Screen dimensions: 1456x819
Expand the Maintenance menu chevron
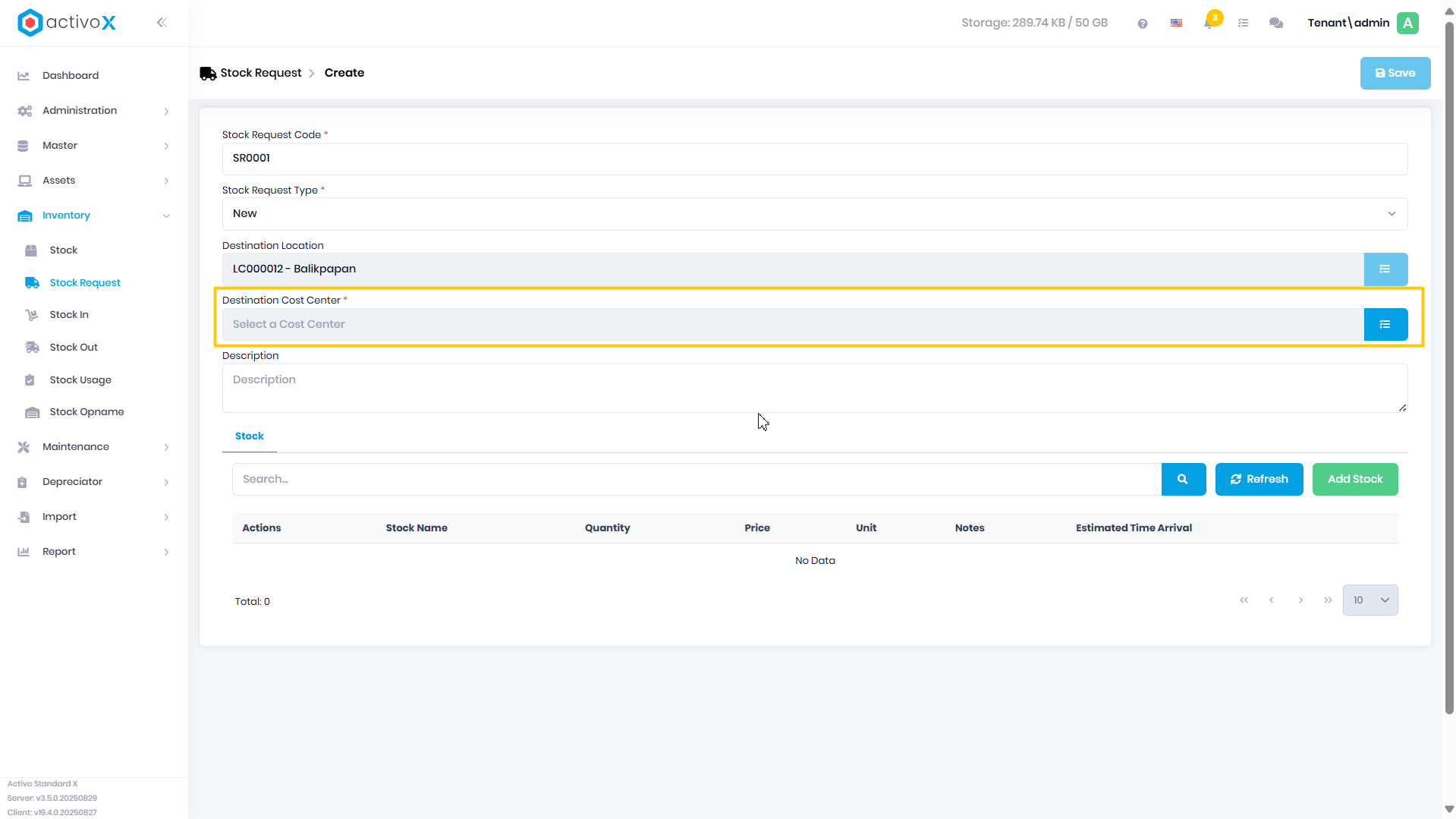tap(166, 448)
